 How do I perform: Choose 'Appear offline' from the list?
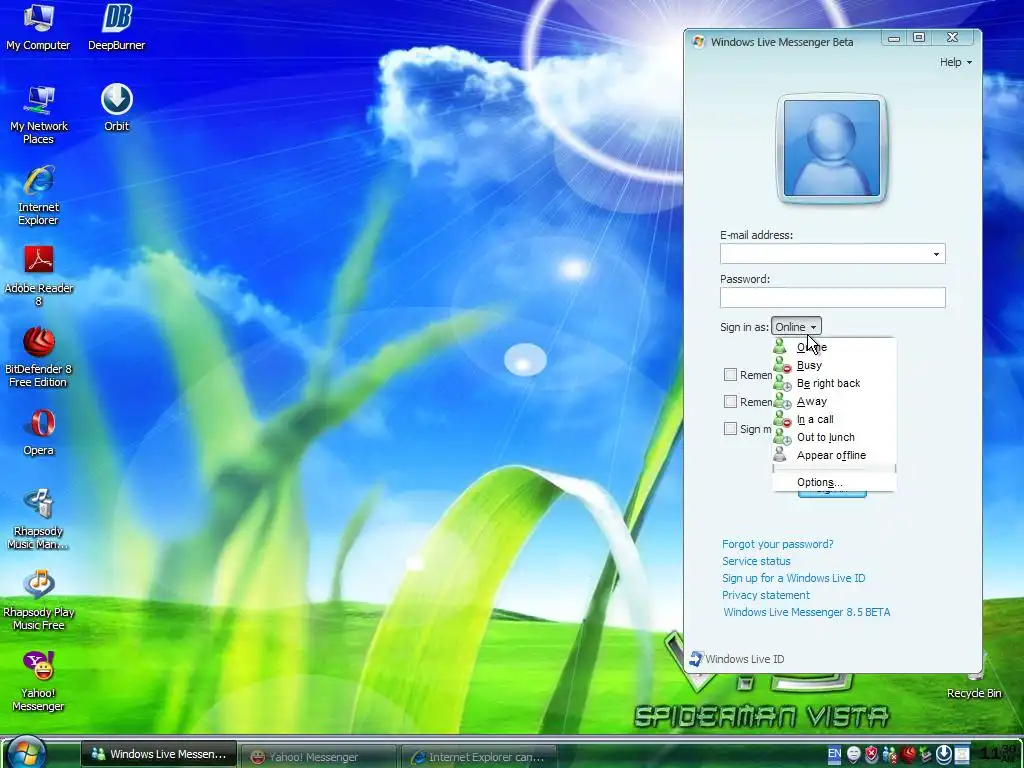coord(834,455)
